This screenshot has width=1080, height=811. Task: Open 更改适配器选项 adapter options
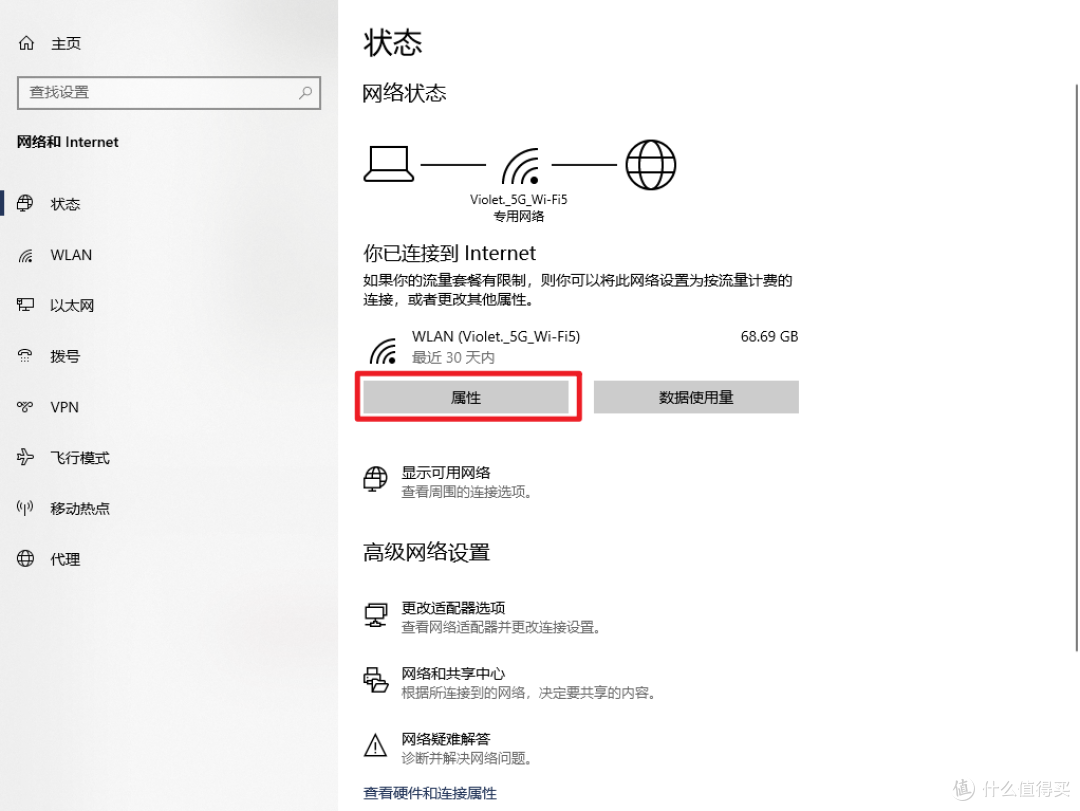453,608
